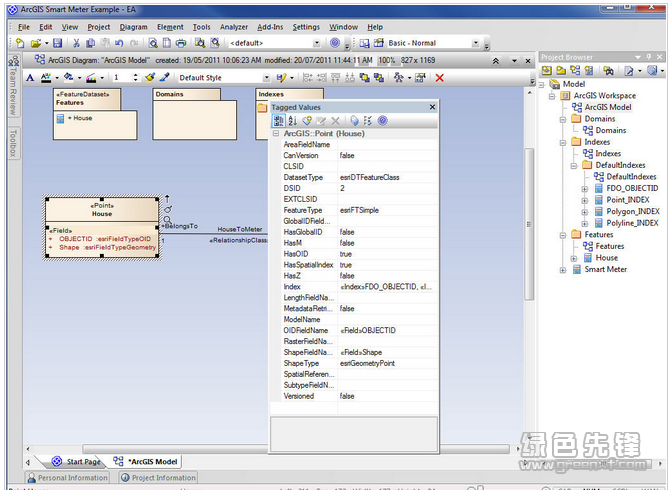Click the Undo arrow icon
Viewport: 668px width, 490px height.
pos(119,43)
